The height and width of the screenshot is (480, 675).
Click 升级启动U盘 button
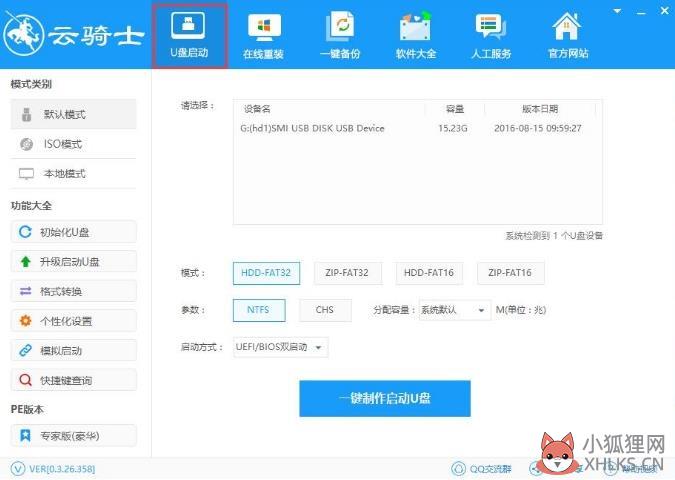73,261
